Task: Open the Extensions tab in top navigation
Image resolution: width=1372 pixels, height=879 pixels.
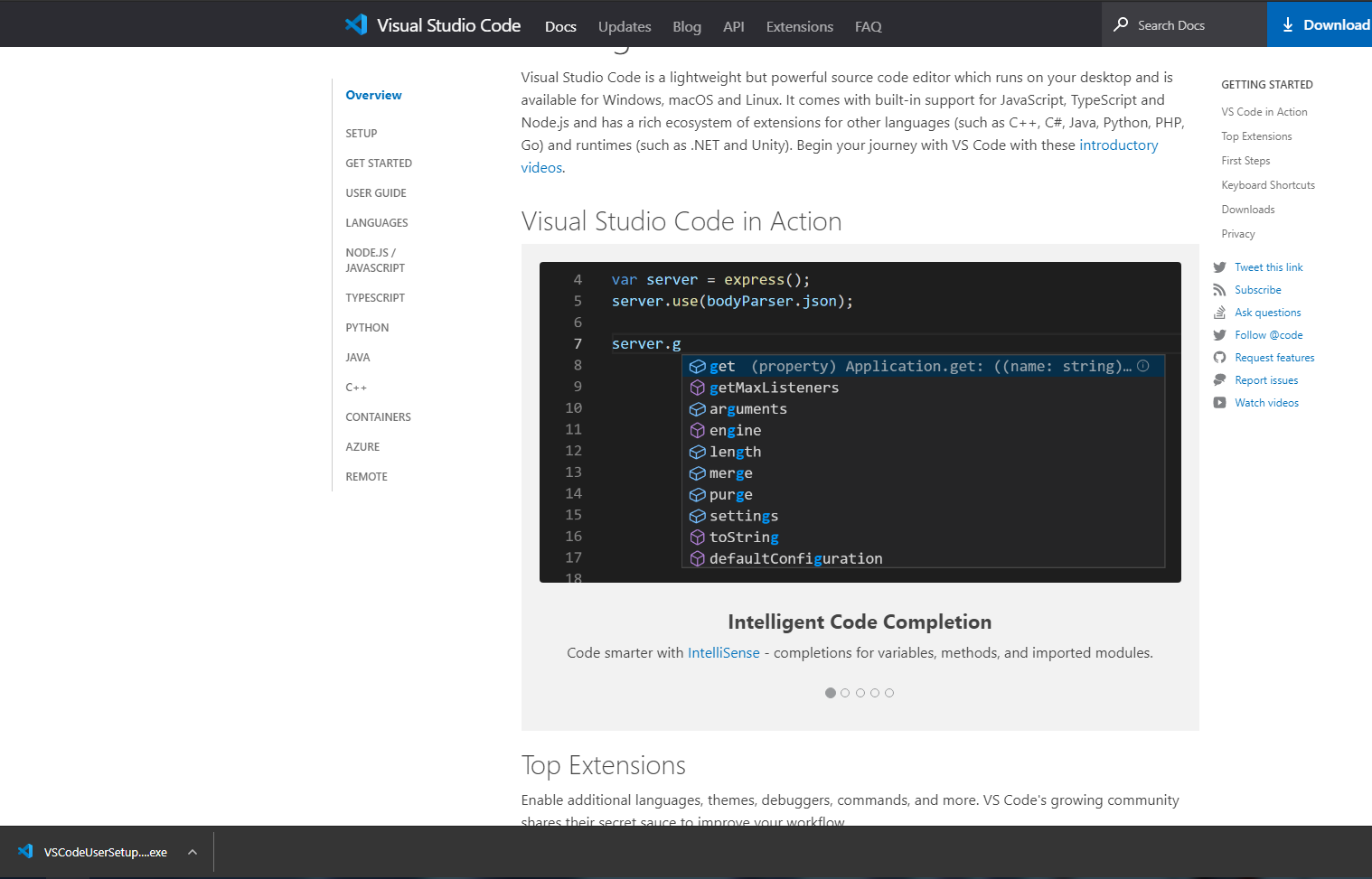Action: [x=800, y=27]
